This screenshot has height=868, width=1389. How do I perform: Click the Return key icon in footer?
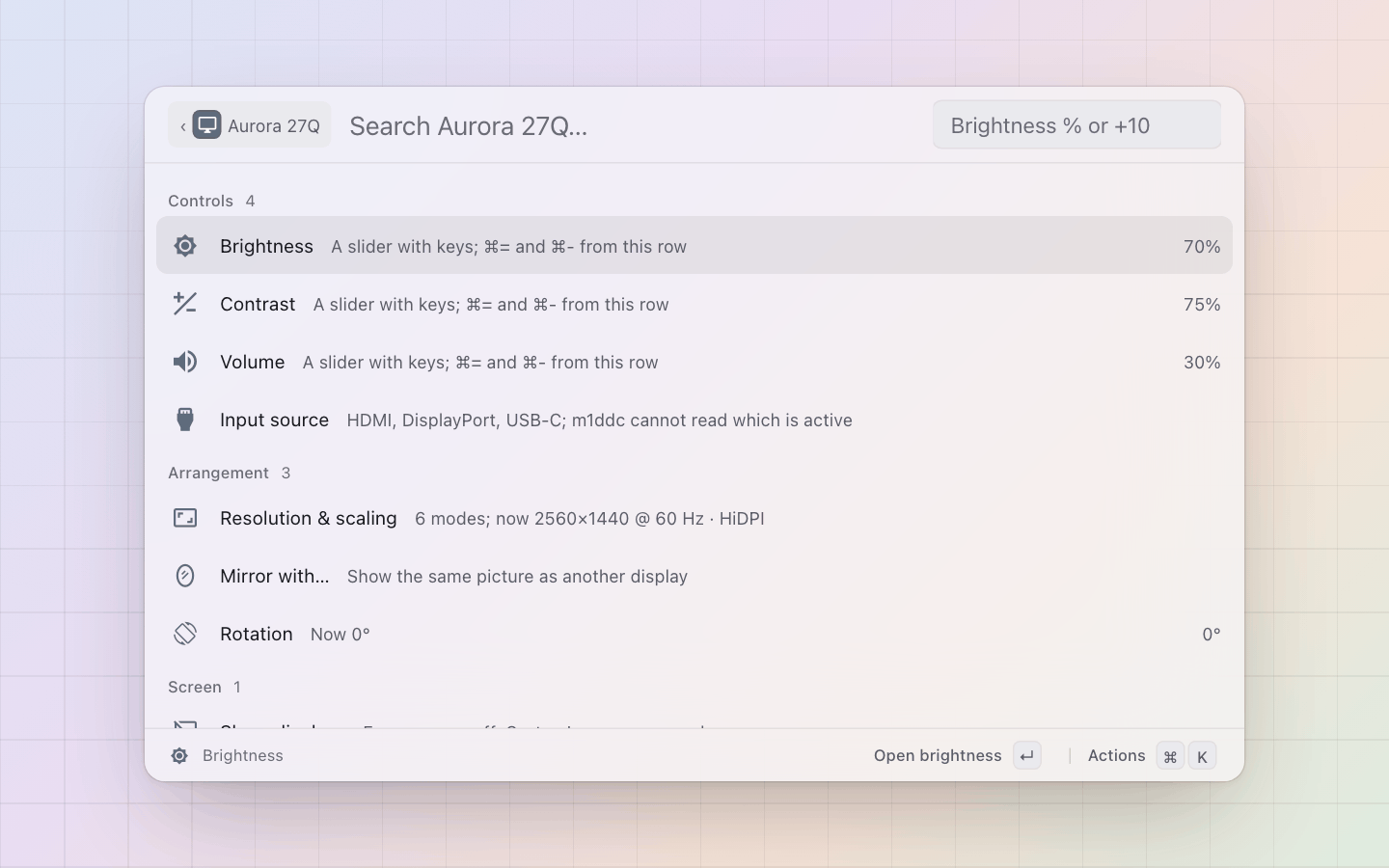1027,756
